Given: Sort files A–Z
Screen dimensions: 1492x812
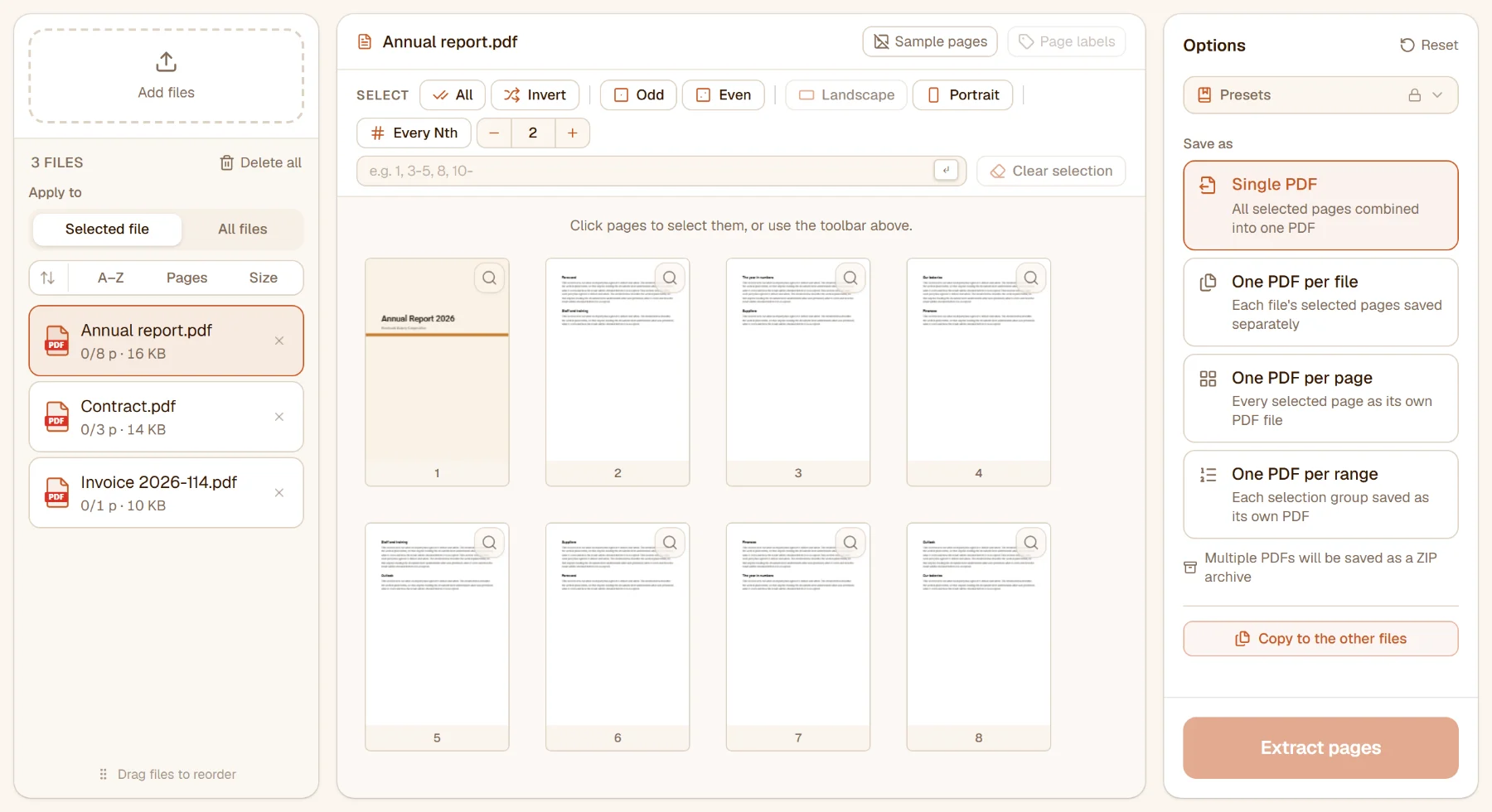Looking at the screenshot, I should coord(111,278).
